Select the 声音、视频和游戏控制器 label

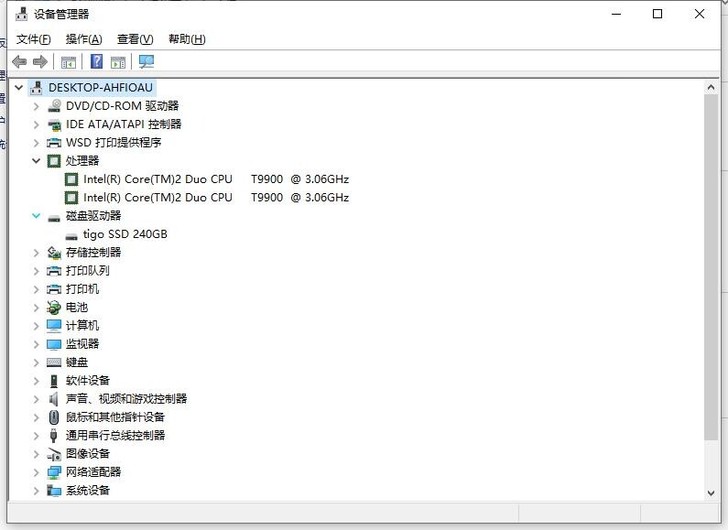(126, 399)
